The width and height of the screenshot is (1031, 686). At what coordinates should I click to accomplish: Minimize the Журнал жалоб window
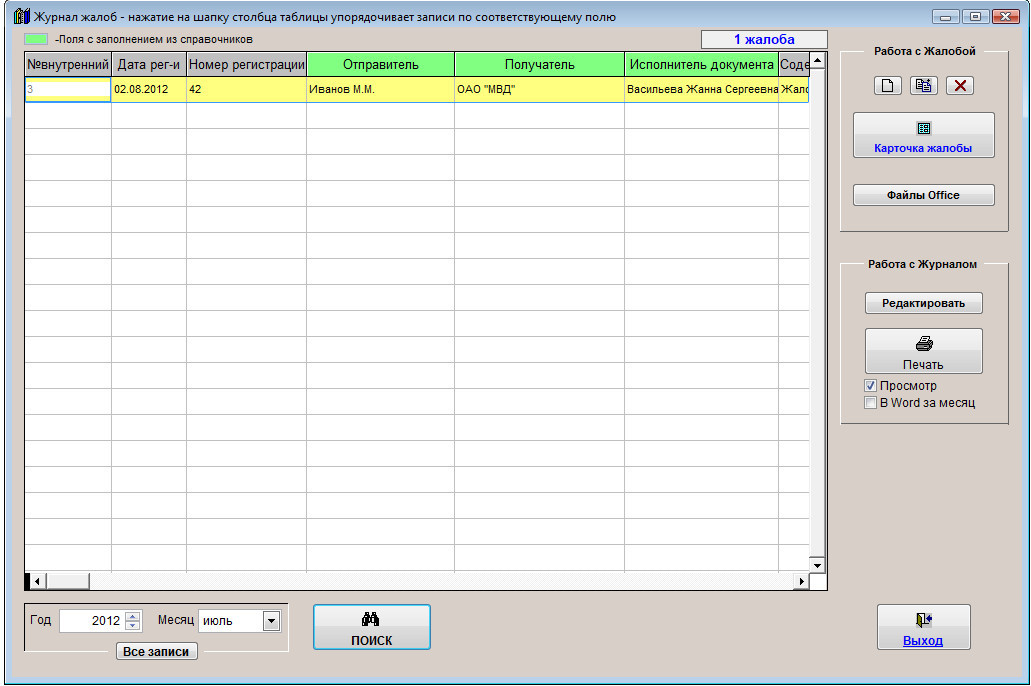pyautogui.click(x=945, y=17)
